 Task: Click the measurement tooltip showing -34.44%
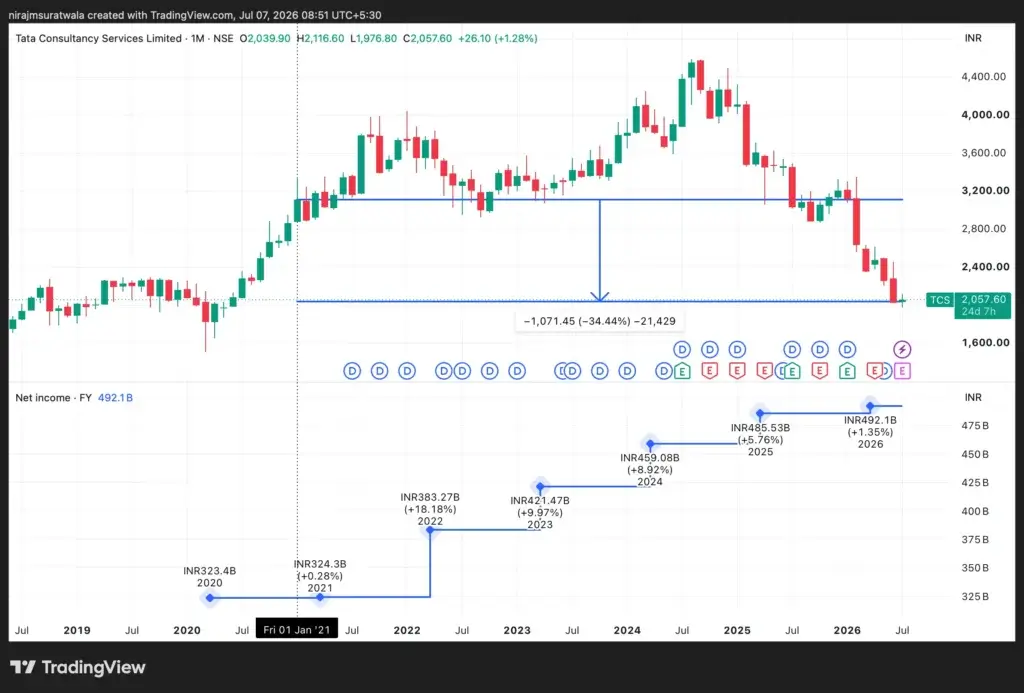[x=600, y=321]
